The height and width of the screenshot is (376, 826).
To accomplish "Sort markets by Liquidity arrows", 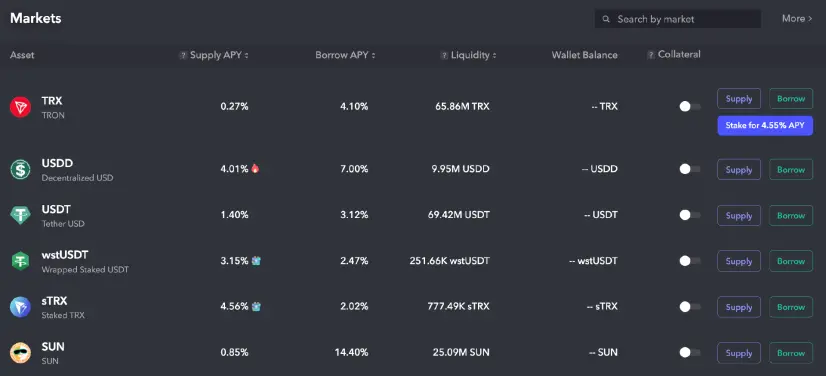I will pos(494,55).
